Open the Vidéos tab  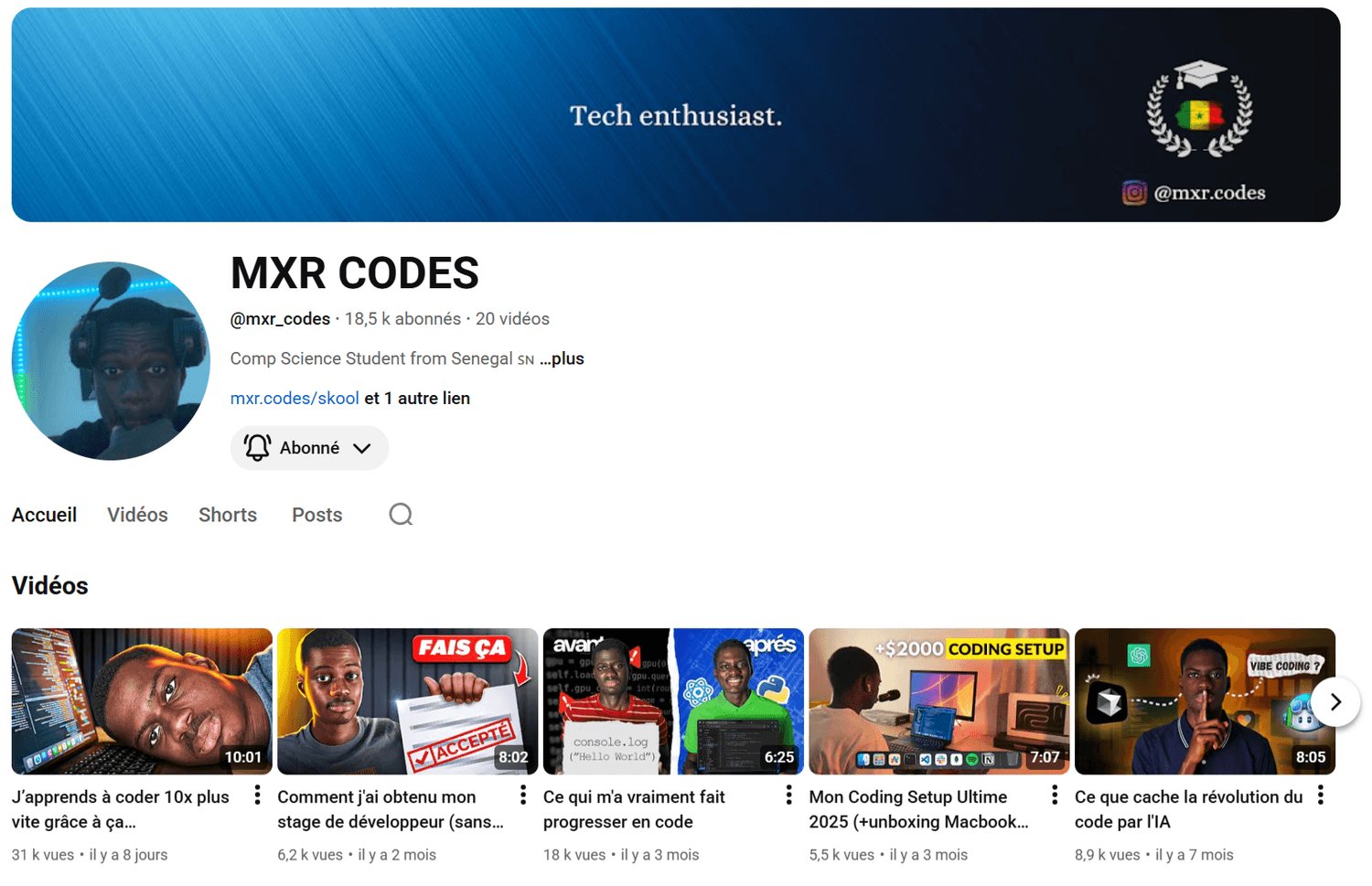pos(137,515)
